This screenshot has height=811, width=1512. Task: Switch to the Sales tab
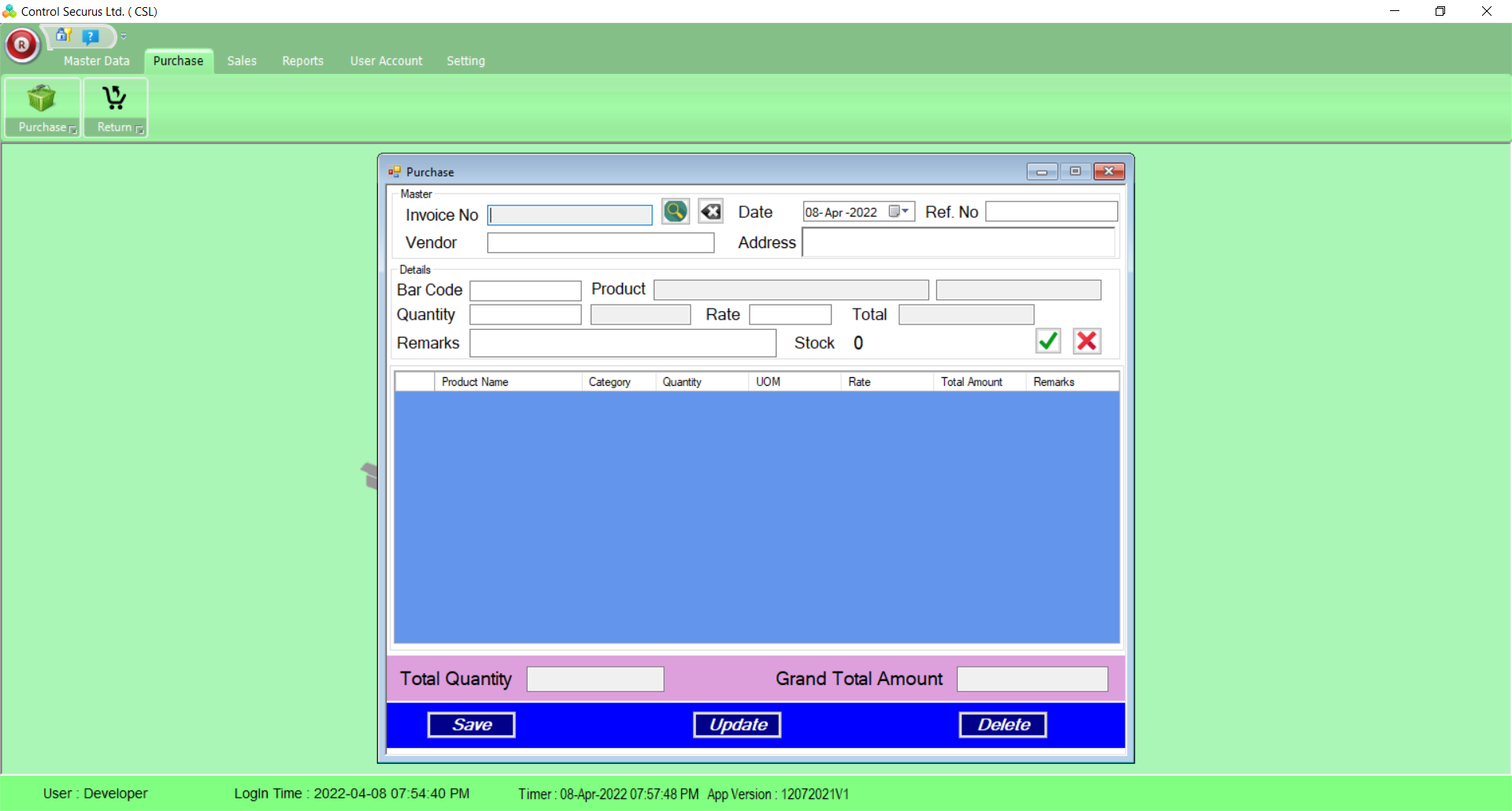click(242, 61)
